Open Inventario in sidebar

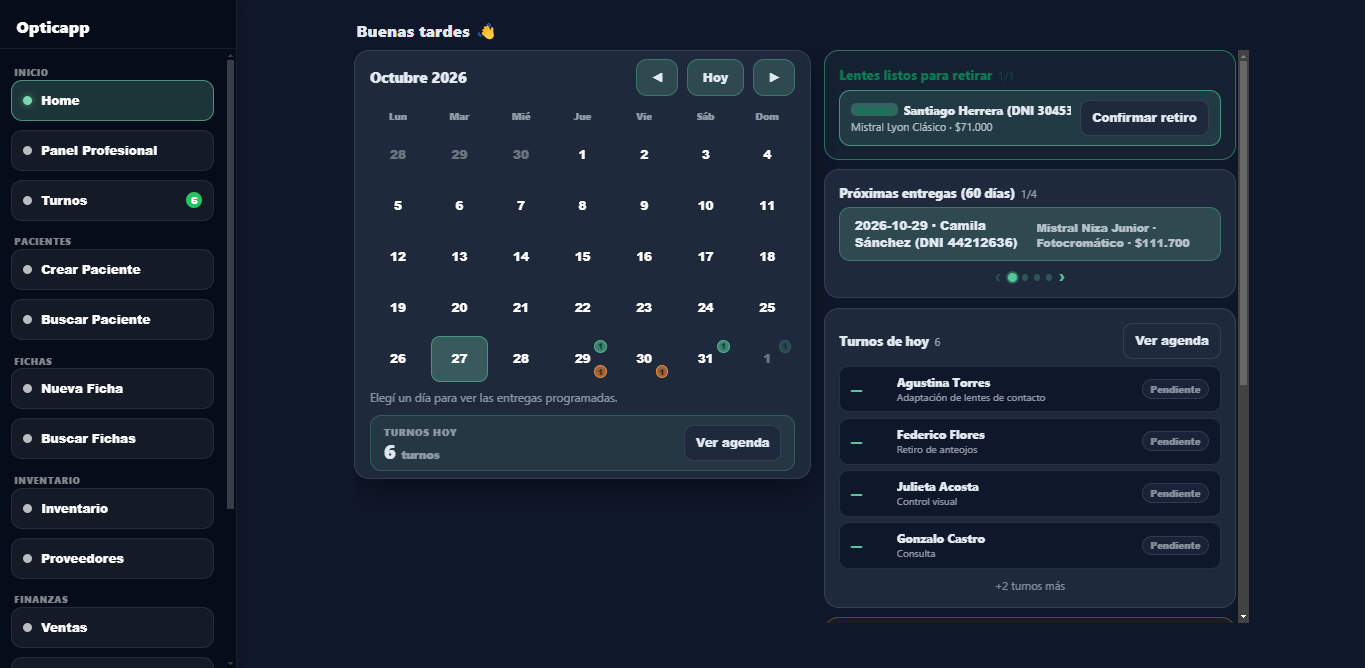pos(112,509)
